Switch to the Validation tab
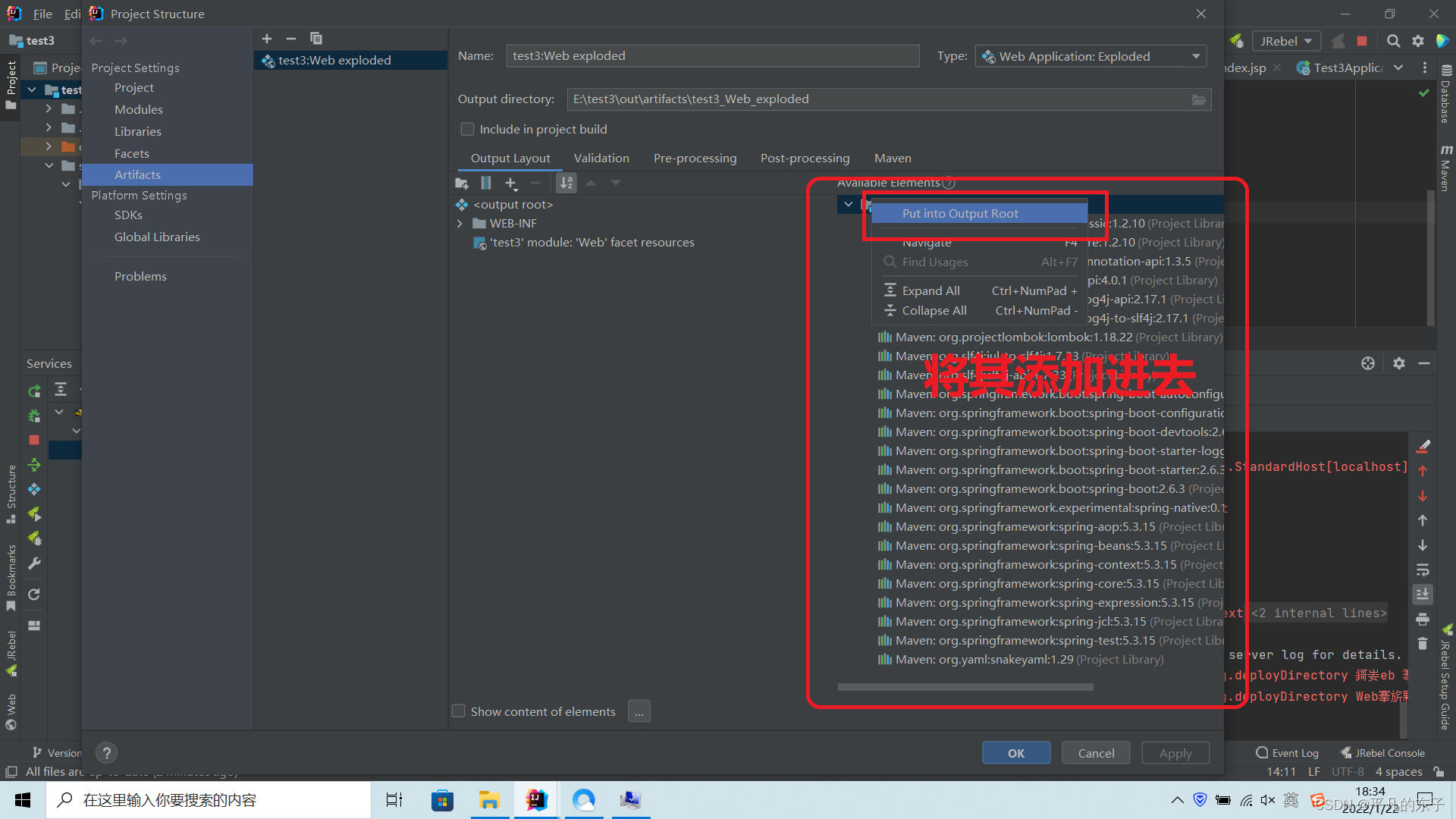This screenshot has width=1456, height=819. (x=601, y=158)
